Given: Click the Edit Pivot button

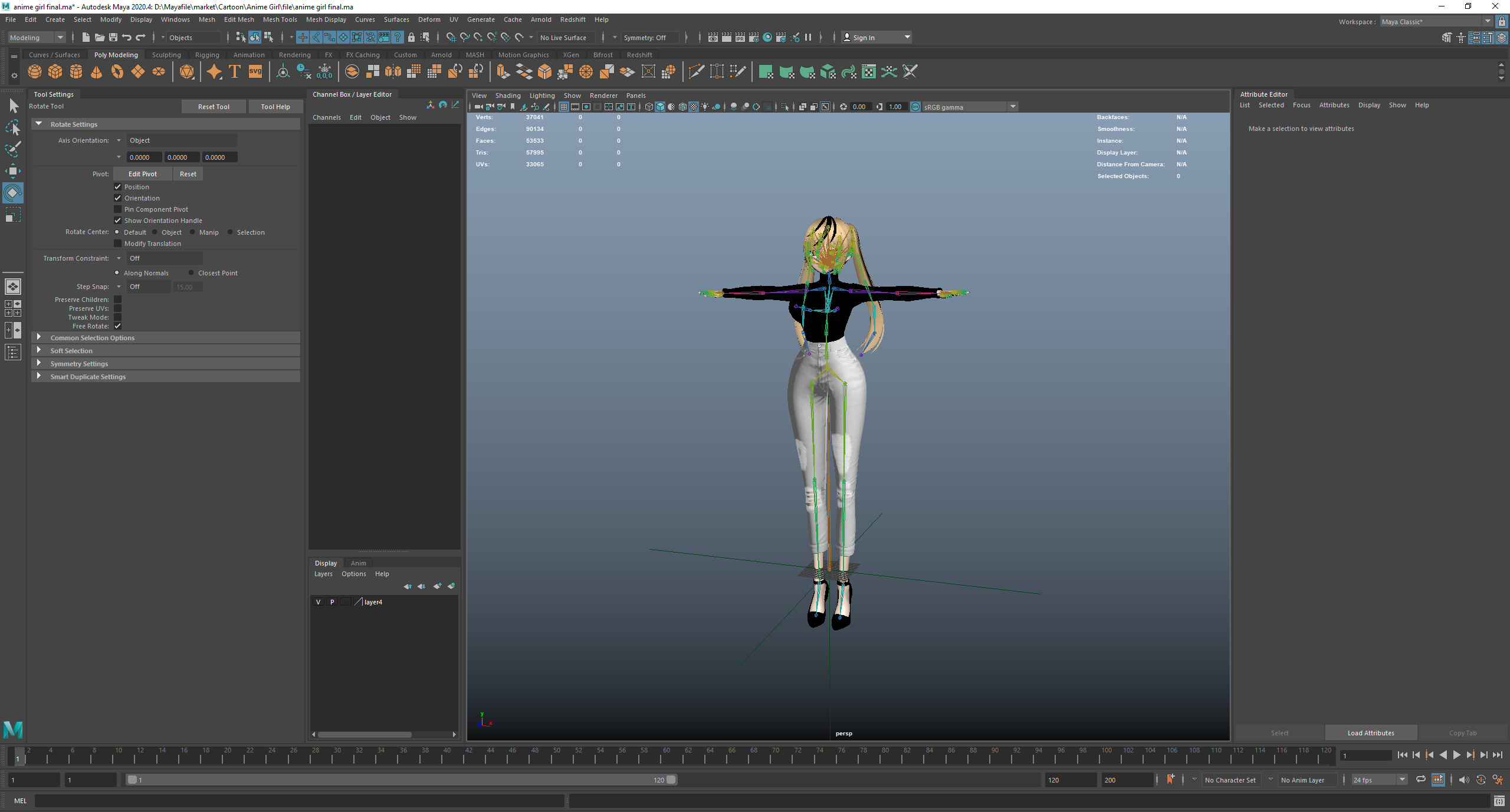Looking at the screenshot, I should pos(142,174).
